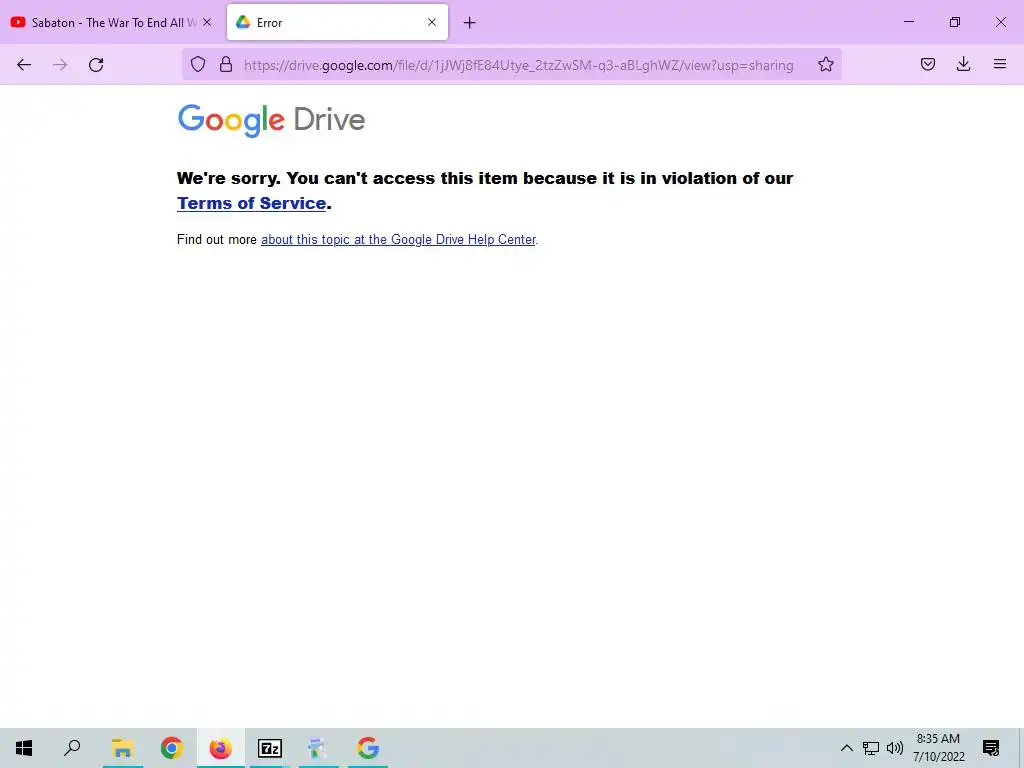Screen dimensions: 1024x768
Task: Open the Firefox downloads panel
Action: [963, 64]
